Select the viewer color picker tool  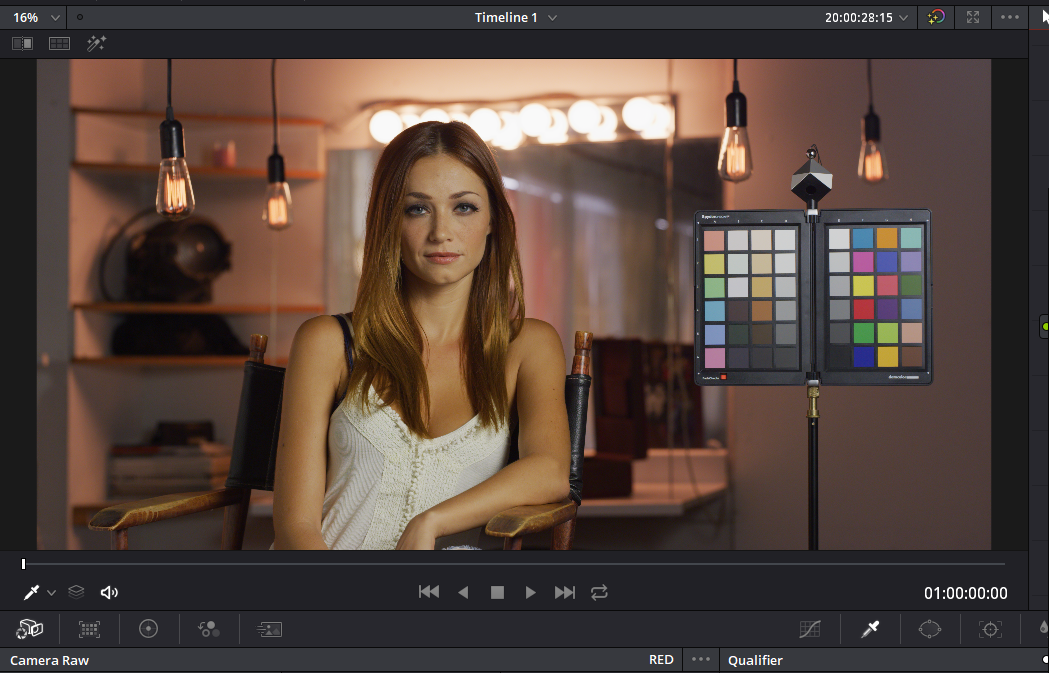(x=31, y=592)
